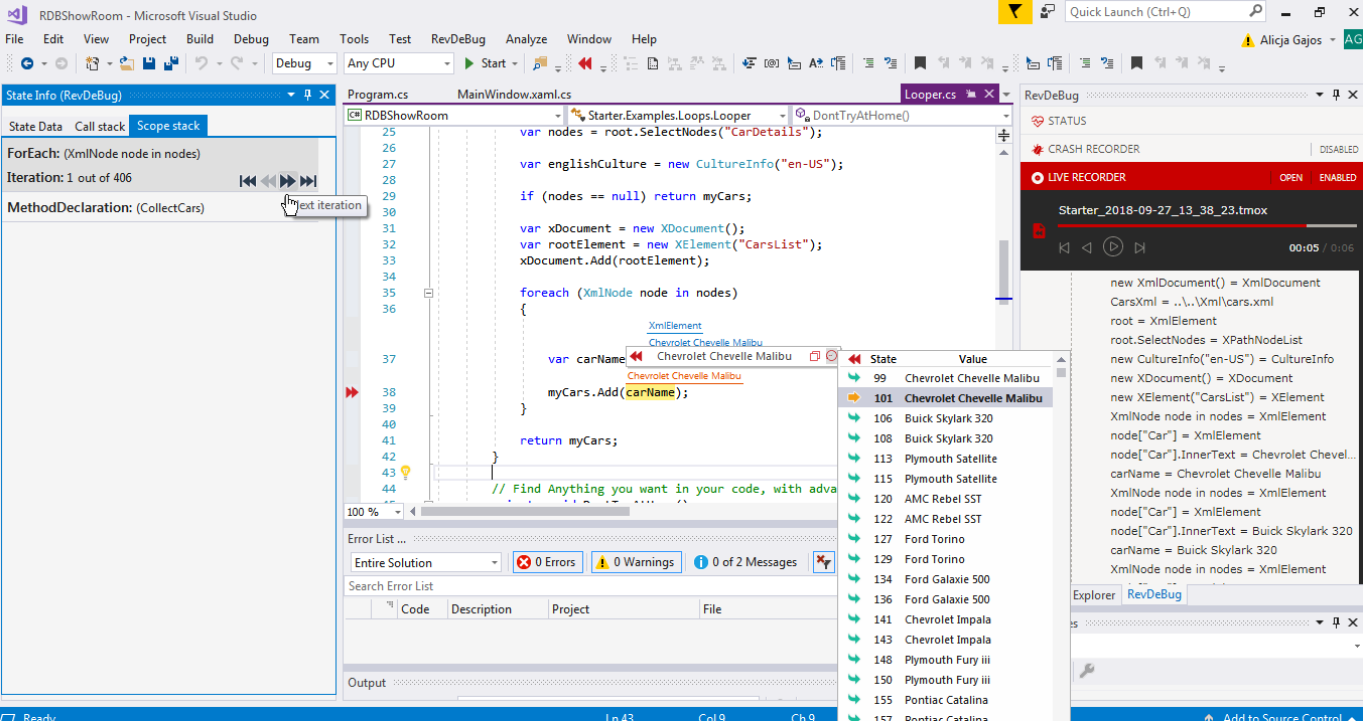Toggle Crash Recorder DISABLED state

1338,149
